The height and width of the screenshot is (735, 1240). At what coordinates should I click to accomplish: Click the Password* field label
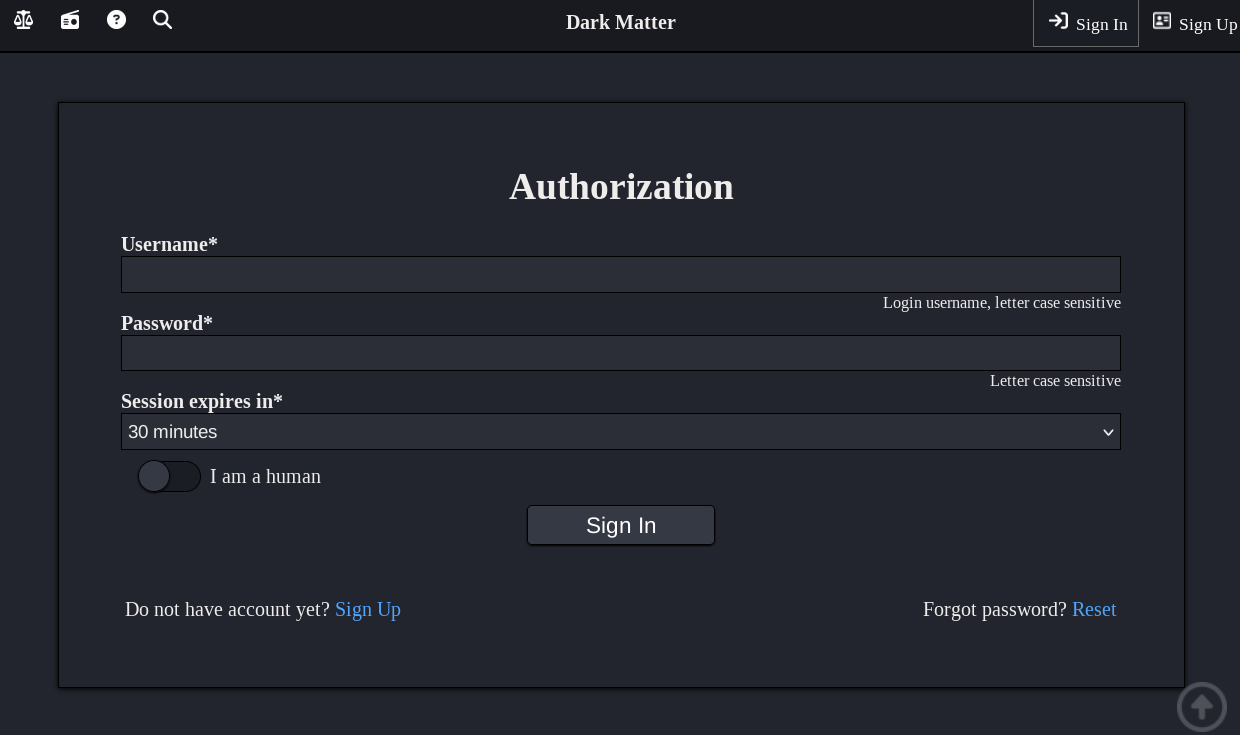[167, 323]
